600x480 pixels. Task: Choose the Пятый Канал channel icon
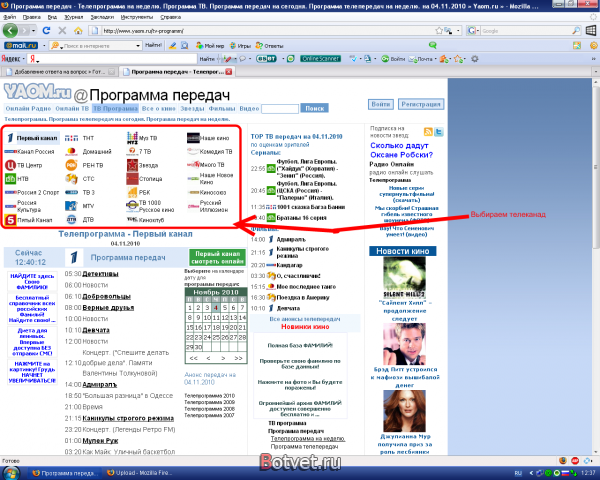pos(10,220)
